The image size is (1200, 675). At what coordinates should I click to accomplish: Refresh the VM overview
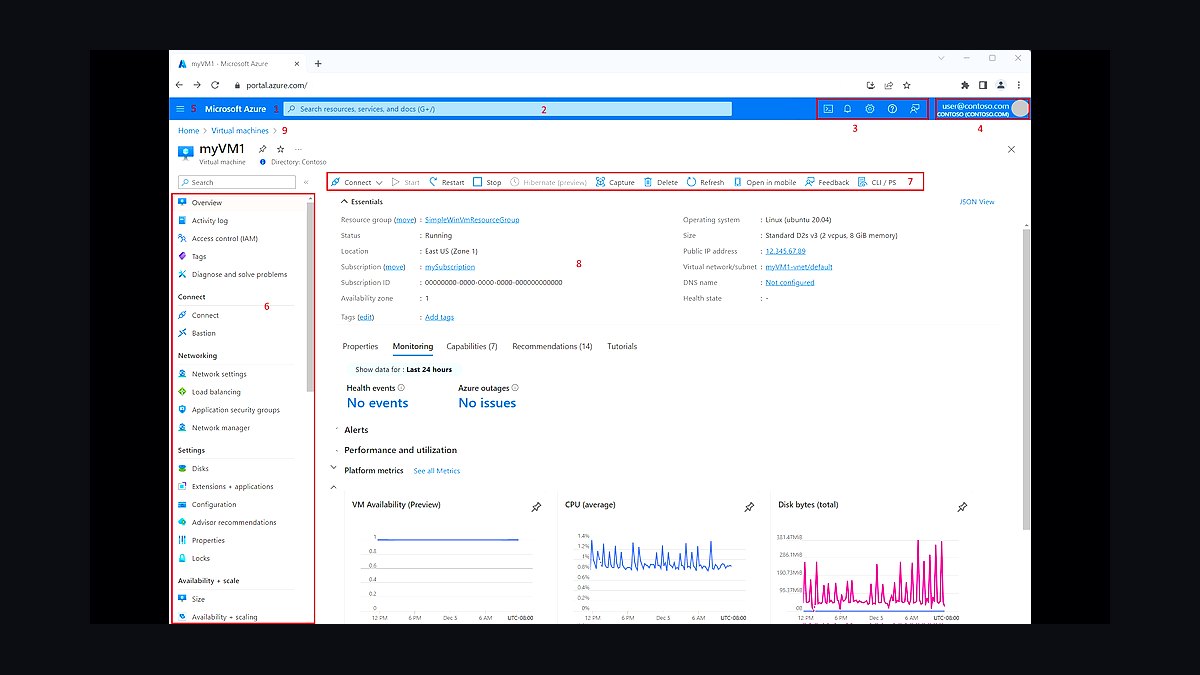click(705, 182)
